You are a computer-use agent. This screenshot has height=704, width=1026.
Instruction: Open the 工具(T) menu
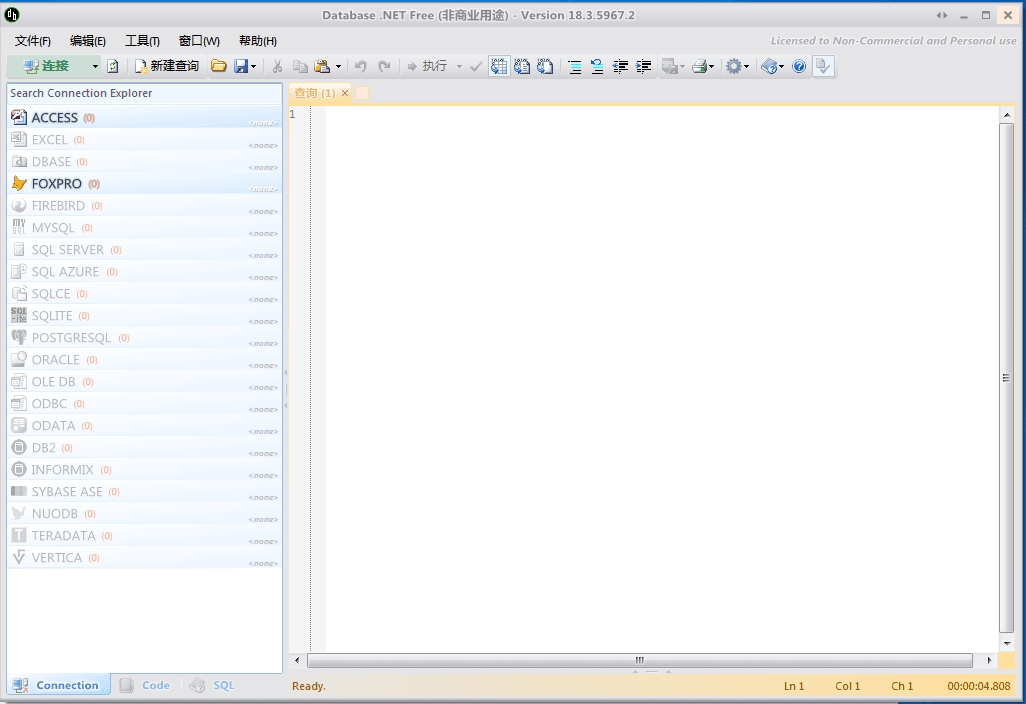point(141,40)
